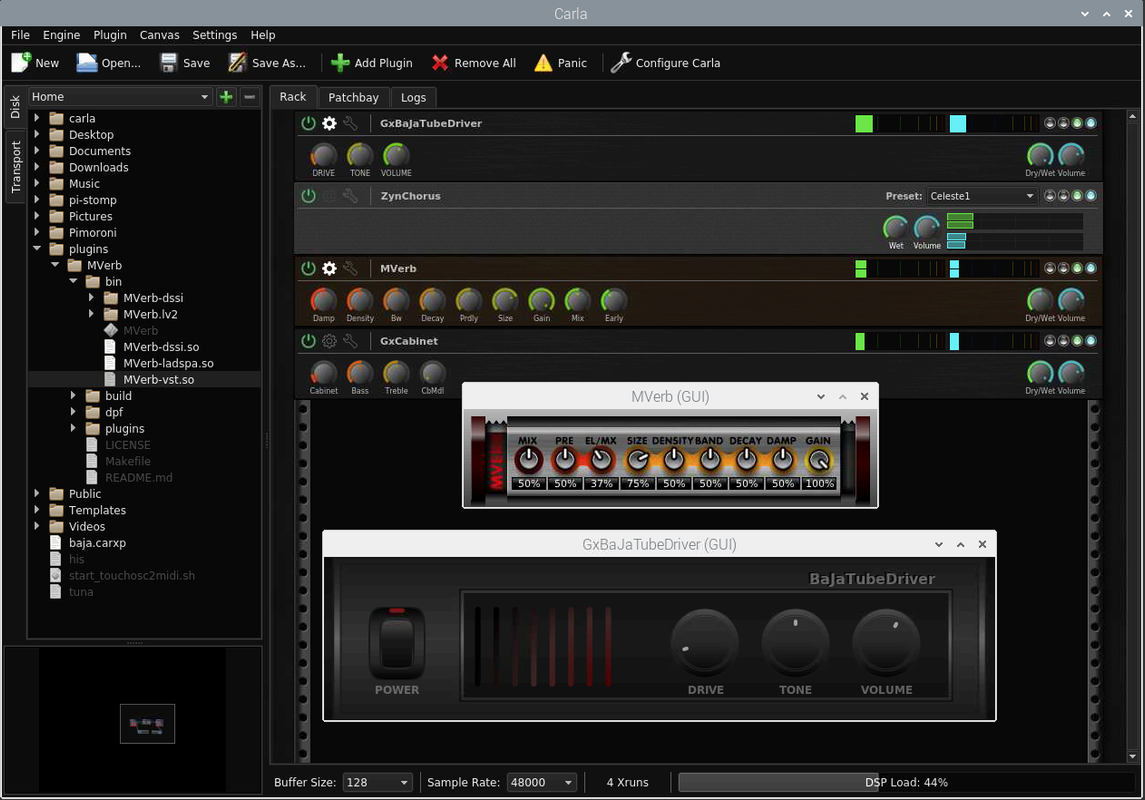Click the canvas mini-map thumbnail
This screenshot has height=800, width=1145.
(x=147, y=723)
